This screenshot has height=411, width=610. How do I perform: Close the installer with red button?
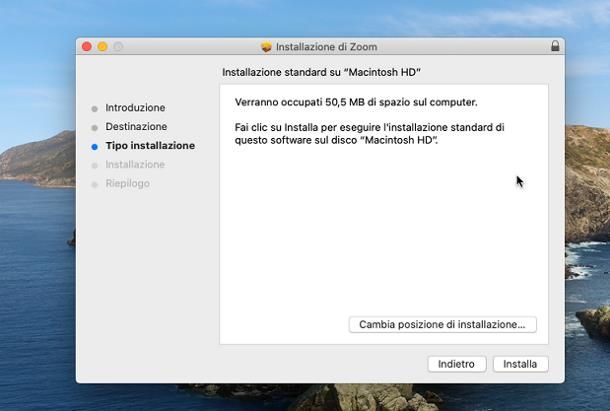pos(87,47)
